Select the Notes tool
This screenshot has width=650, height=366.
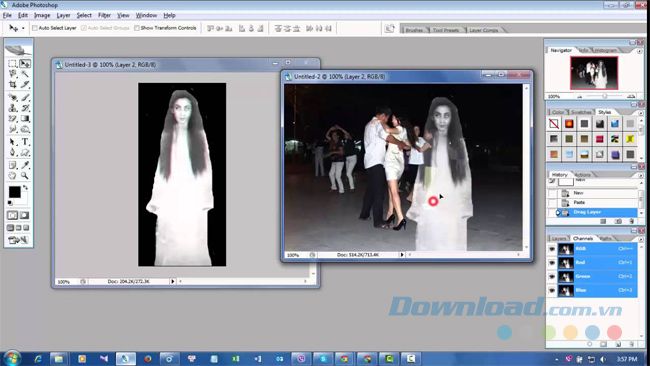12,165
